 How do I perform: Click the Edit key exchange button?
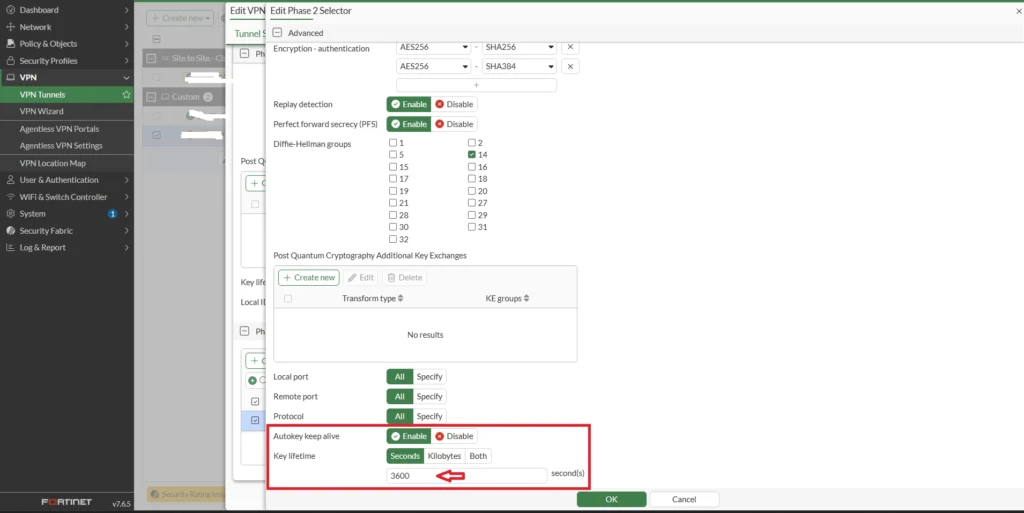[361, 277]
